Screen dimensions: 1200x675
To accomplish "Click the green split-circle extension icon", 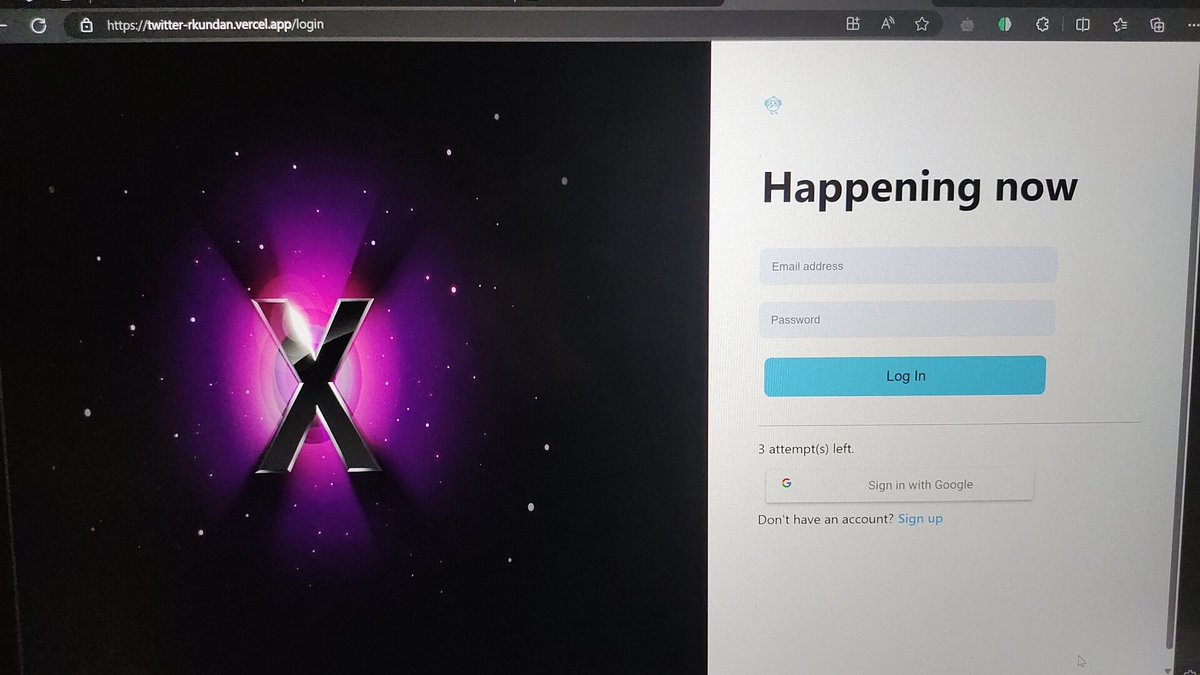I will click(x=1004, y=24).
